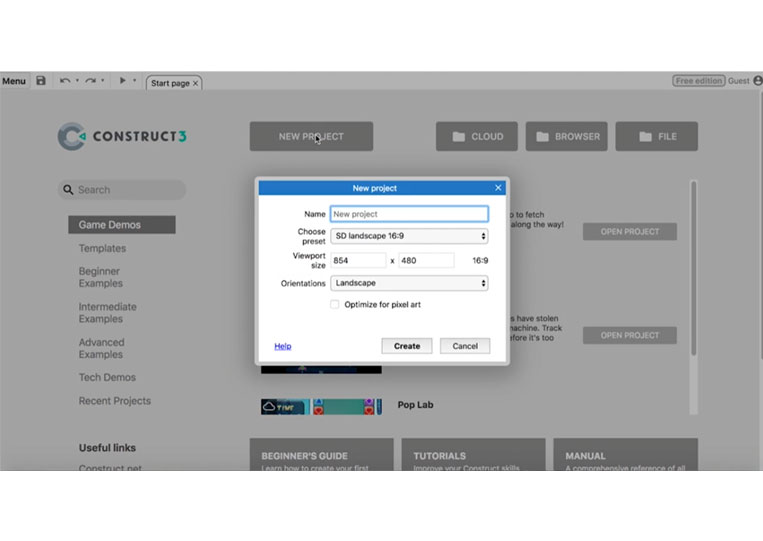Viewport: 763px width, 541px height.
Task: Open the redo history dropdown arrow
Action: click(x=102, y=81)
